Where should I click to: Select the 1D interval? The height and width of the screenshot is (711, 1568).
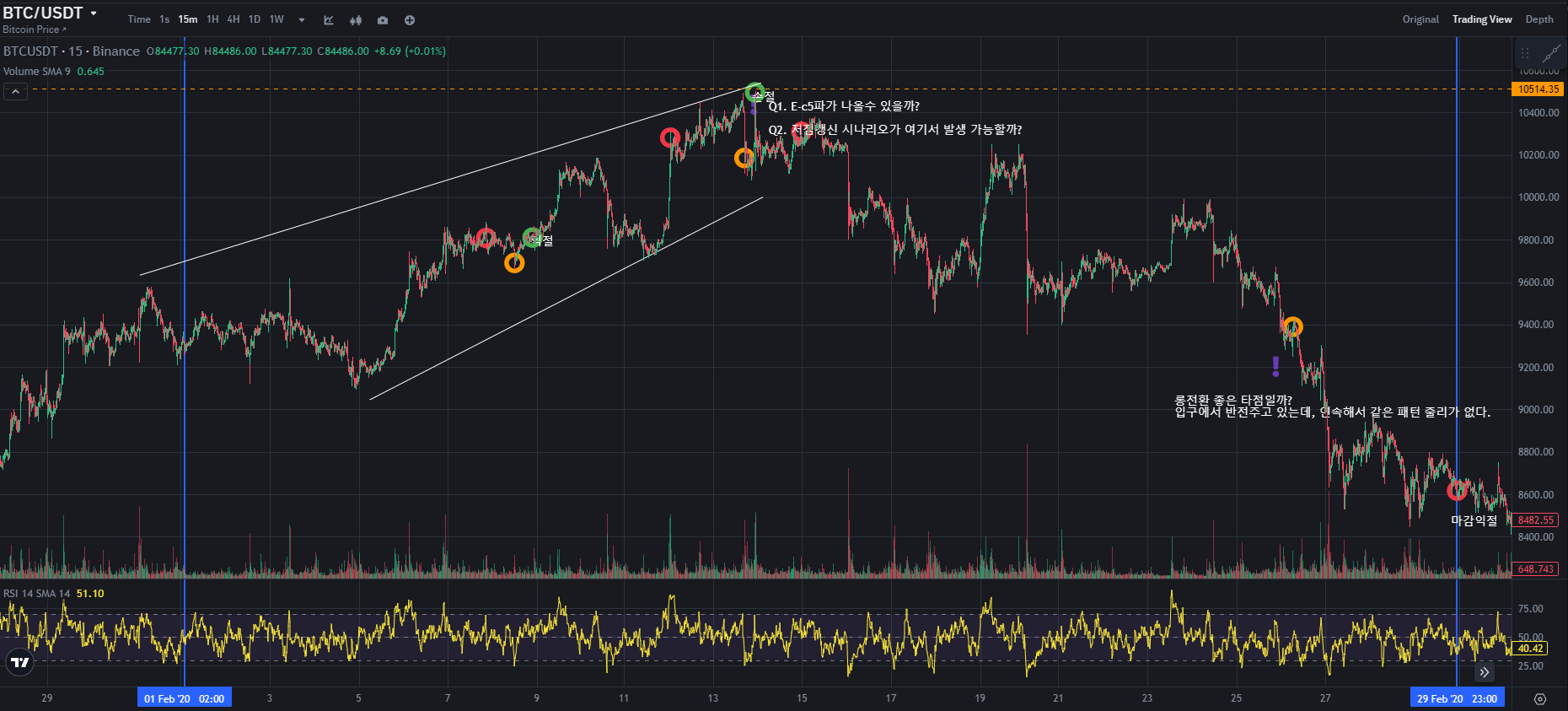click(x=255, y=19)
